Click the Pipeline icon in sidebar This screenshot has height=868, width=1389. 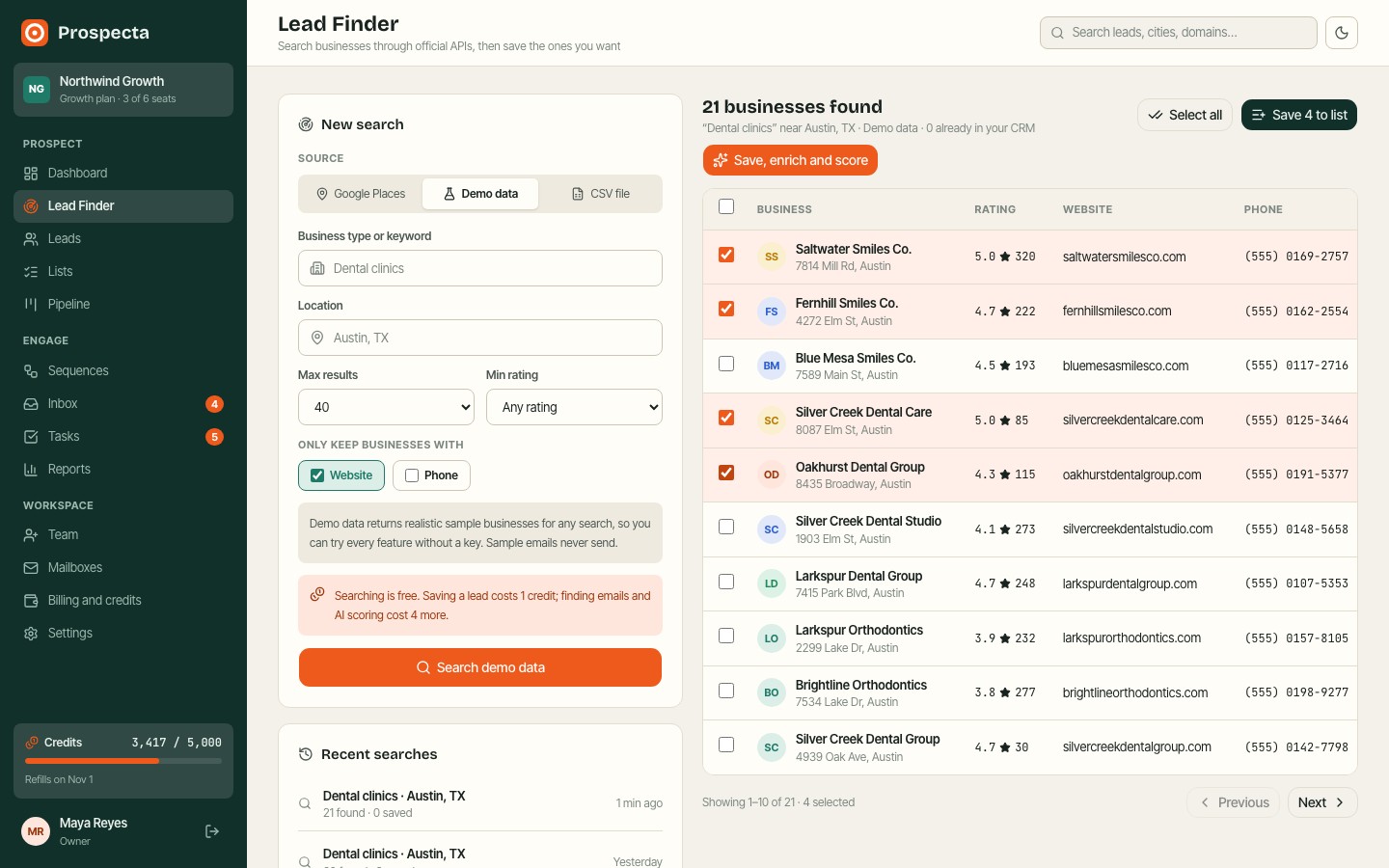(x=31, y=305)
